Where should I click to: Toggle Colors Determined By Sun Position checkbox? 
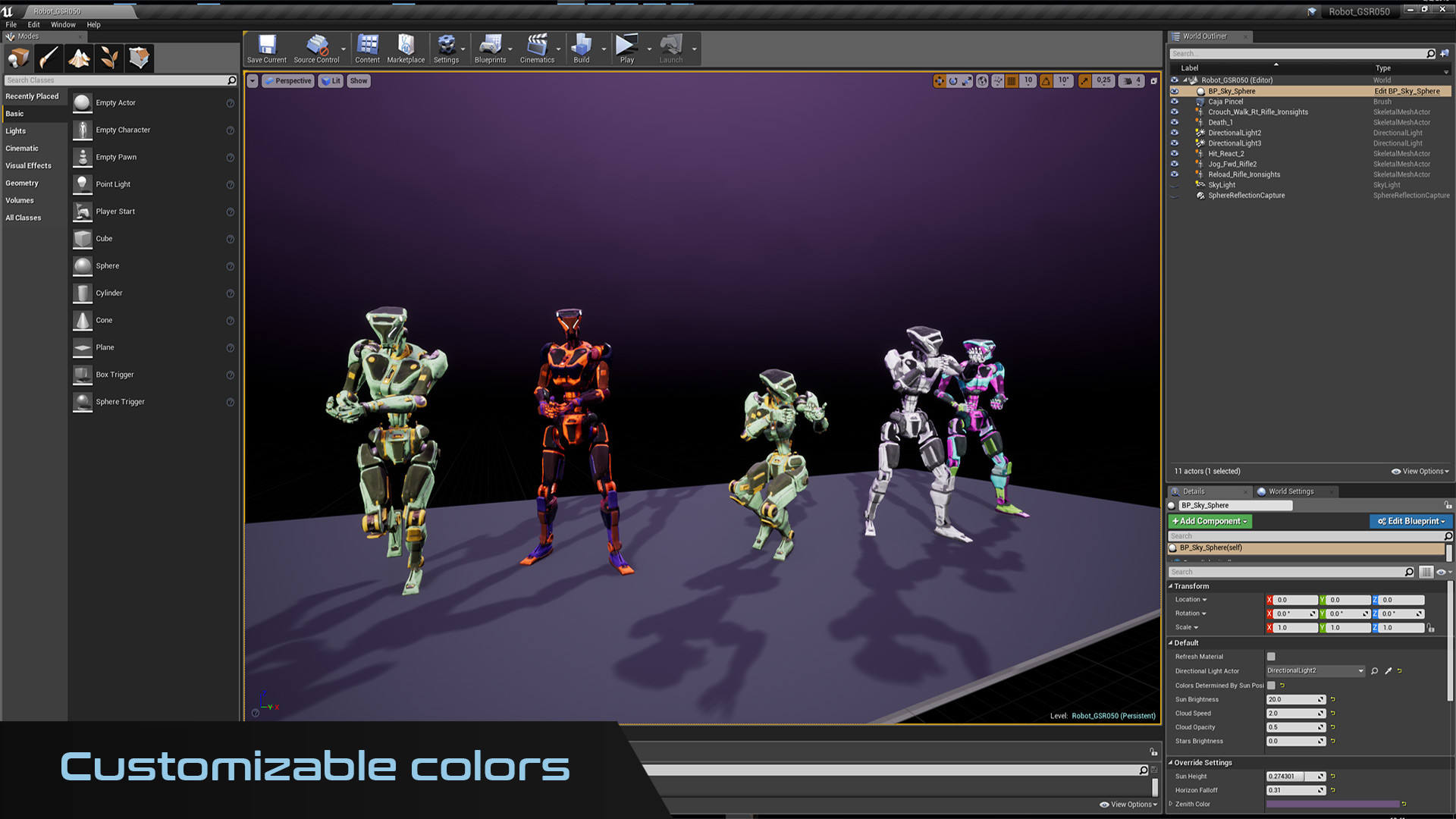point(1271,686)
